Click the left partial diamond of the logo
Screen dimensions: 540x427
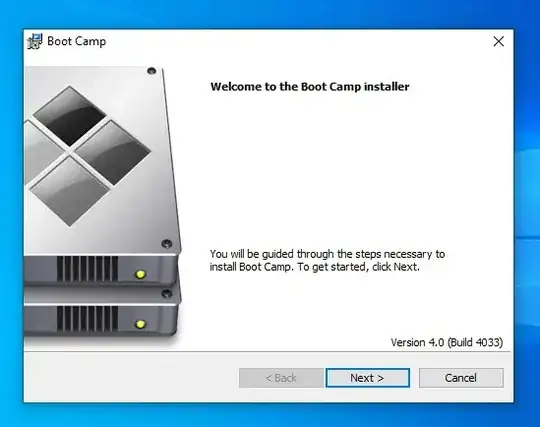click(x=42, y=152)
